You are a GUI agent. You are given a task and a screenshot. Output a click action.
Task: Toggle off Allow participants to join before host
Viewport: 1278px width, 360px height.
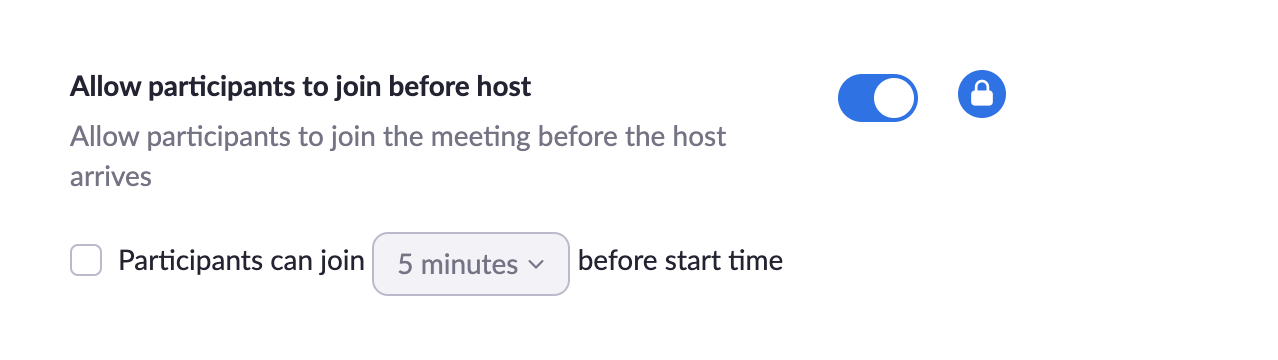[x=877, y=97]
